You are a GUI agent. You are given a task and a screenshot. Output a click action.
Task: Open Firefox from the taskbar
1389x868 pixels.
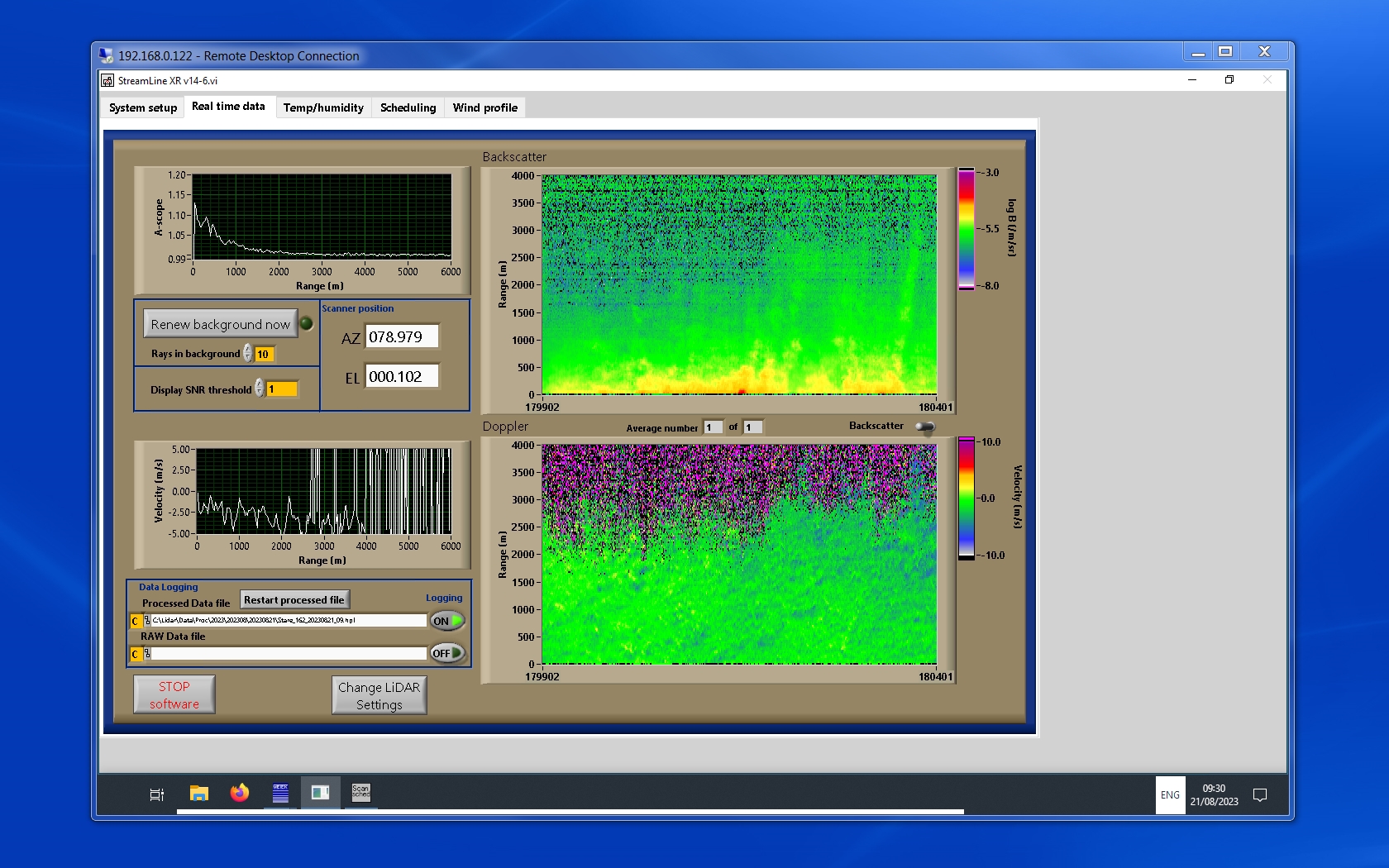point(240,794)
